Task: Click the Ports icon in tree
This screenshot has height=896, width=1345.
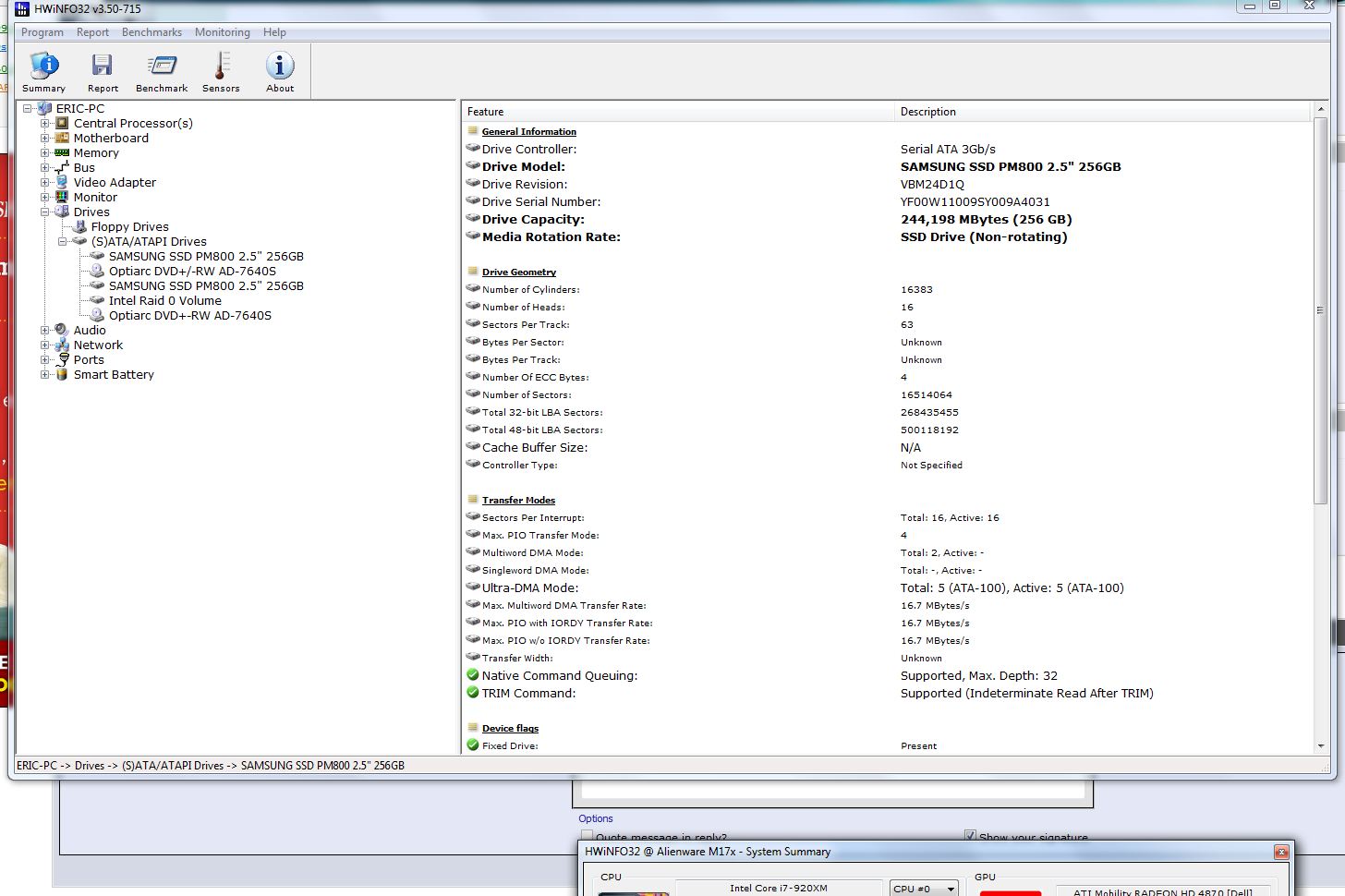Action: point(62,359)
